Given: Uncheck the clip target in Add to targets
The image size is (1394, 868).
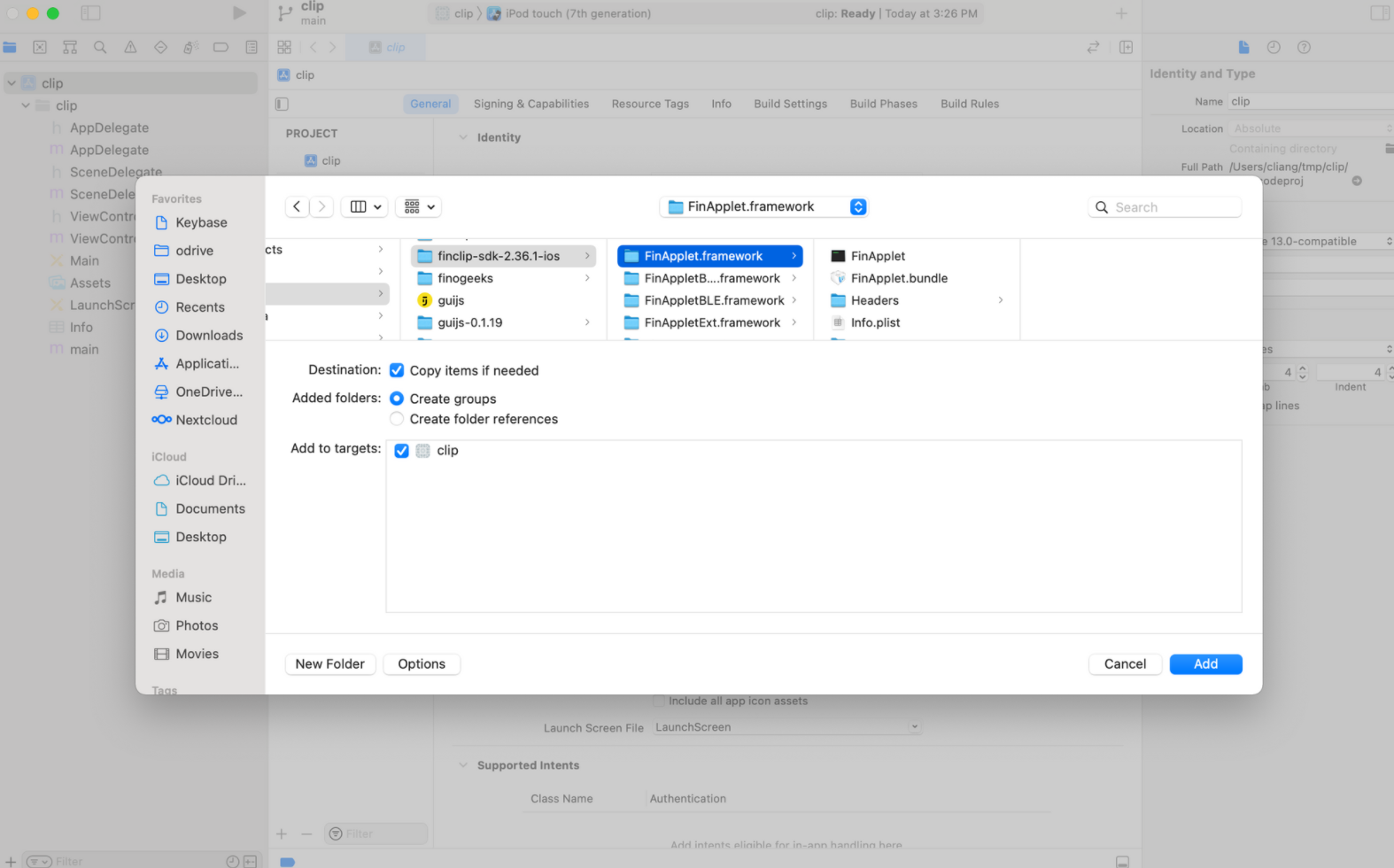Looking at the screenshot, I should (x=402, y=451).
